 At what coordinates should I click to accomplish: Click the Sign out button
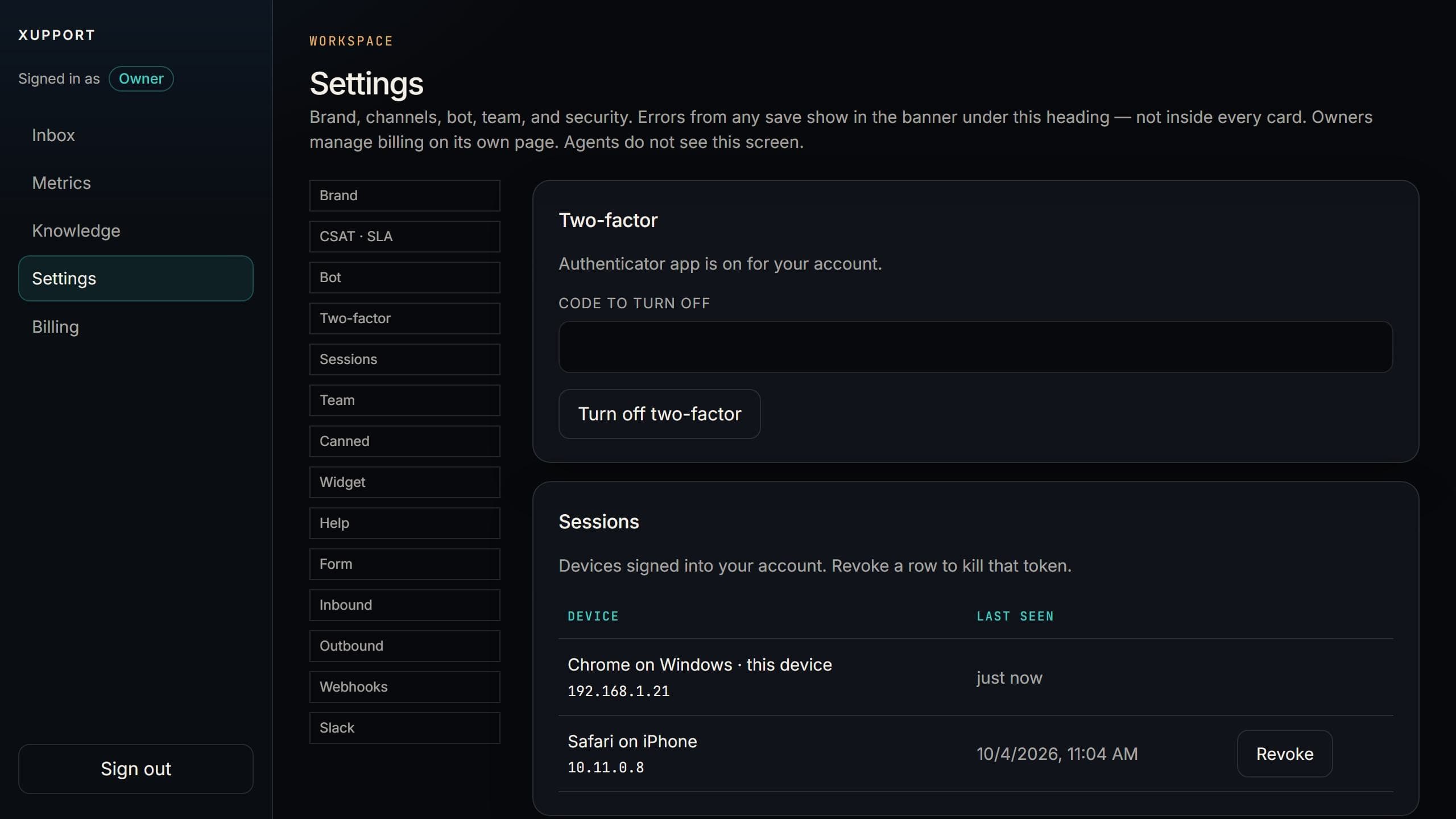[135, 768]
